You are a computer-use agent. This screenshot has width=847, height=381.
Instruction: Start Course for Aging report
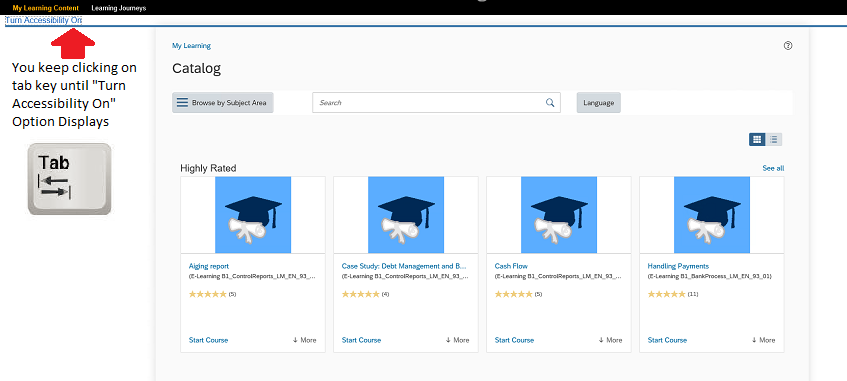[209, 340]
